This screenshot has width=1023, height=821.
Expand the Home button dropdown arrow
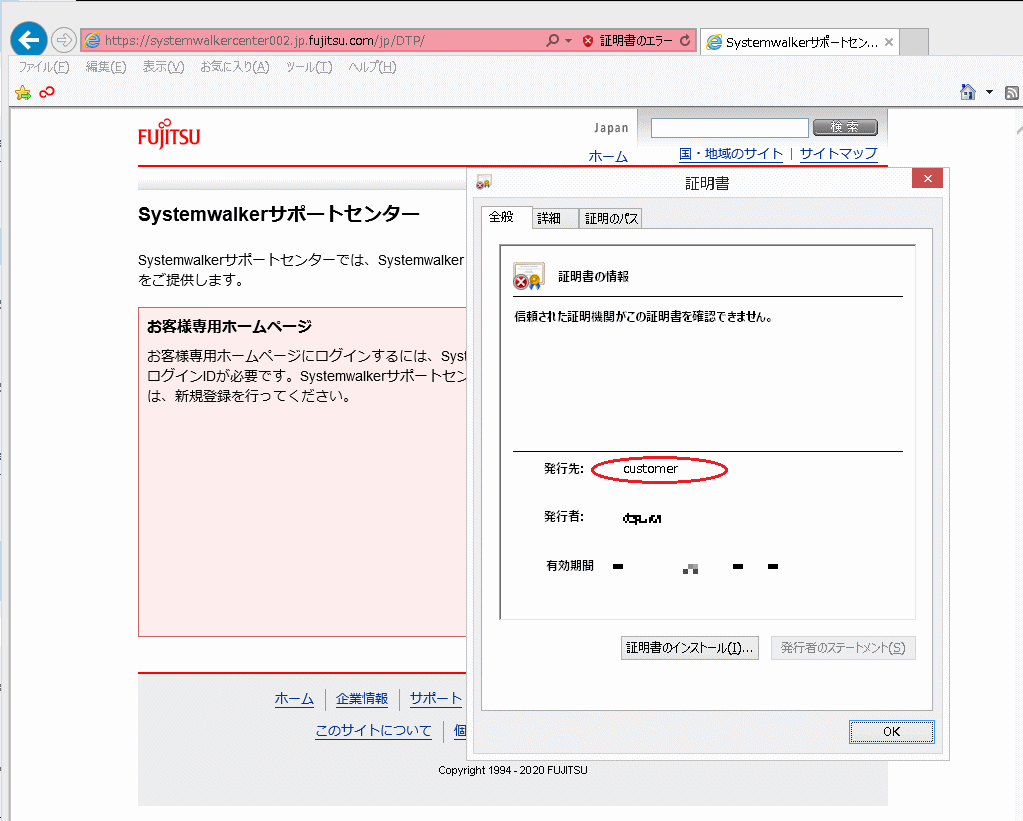(989, 92)
